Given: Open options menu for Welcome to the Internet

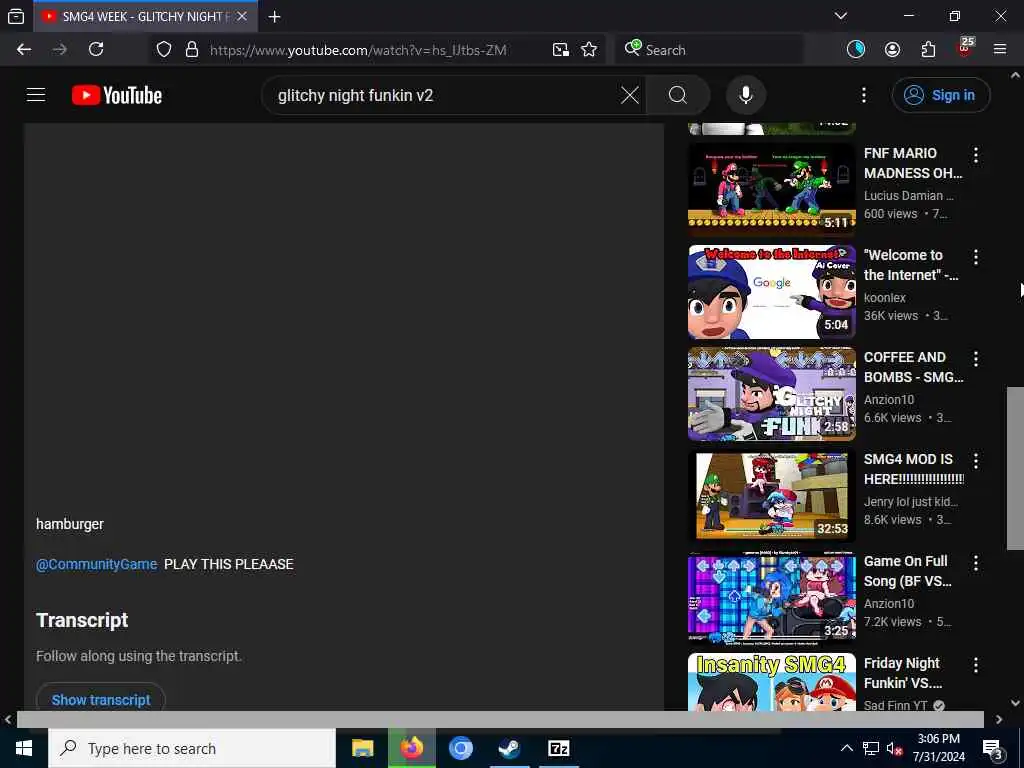Looking at the screenshot, I should click(x=976, y=257).
